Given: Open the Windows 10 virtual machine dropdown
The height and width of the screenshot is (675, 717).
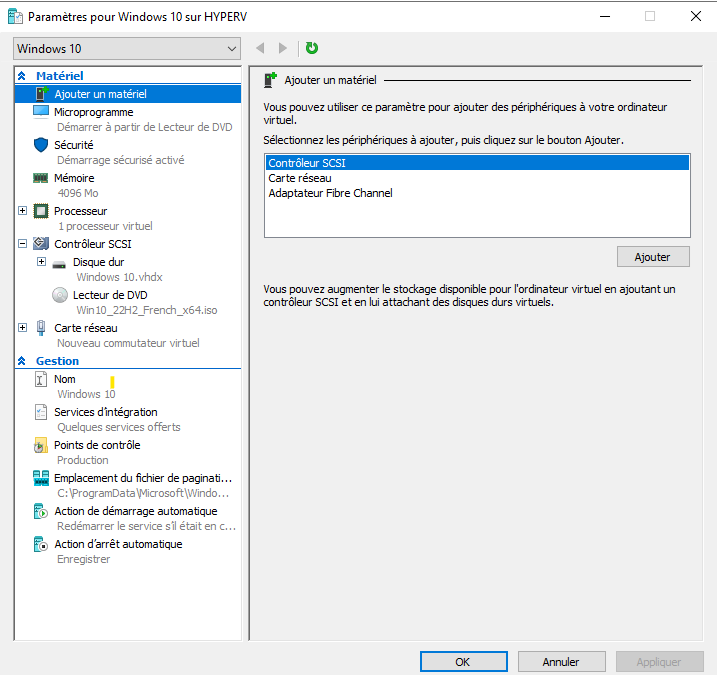Looking at the screenshot, I should point(127,49).
